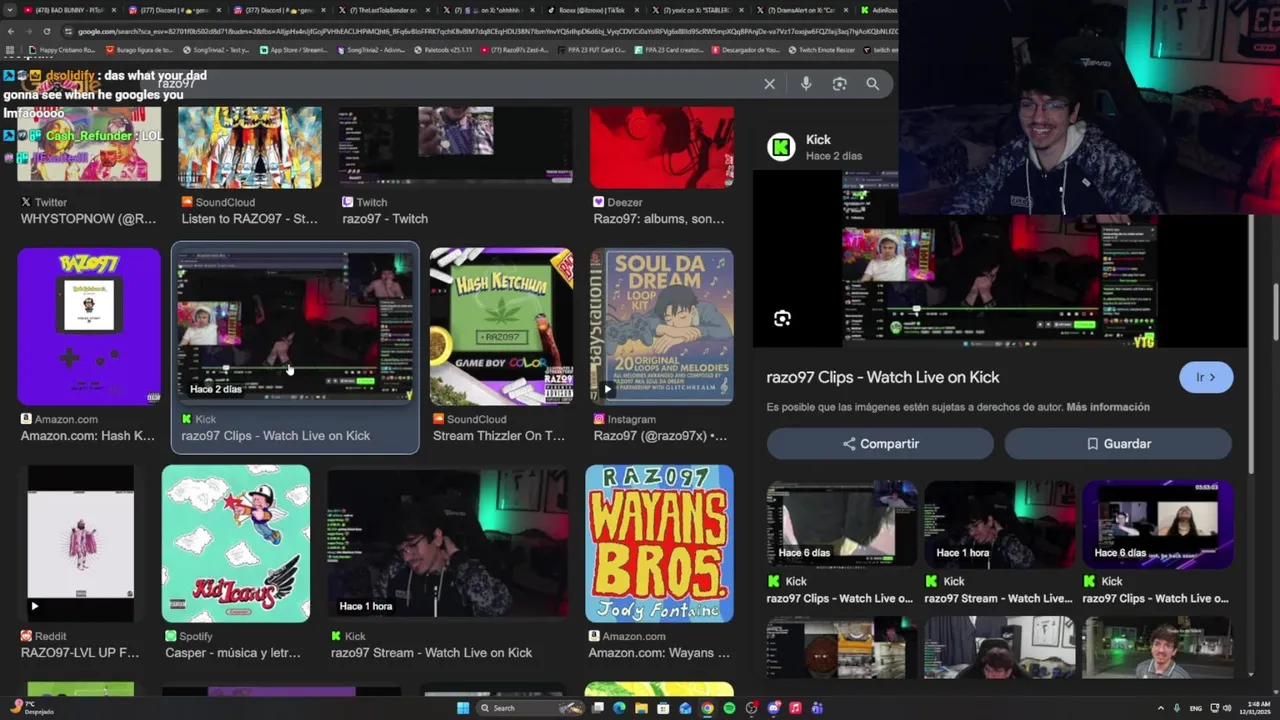1280x720 pixels.
Task: Open File Explorer from the taskbar
Action: coord(641,708)
